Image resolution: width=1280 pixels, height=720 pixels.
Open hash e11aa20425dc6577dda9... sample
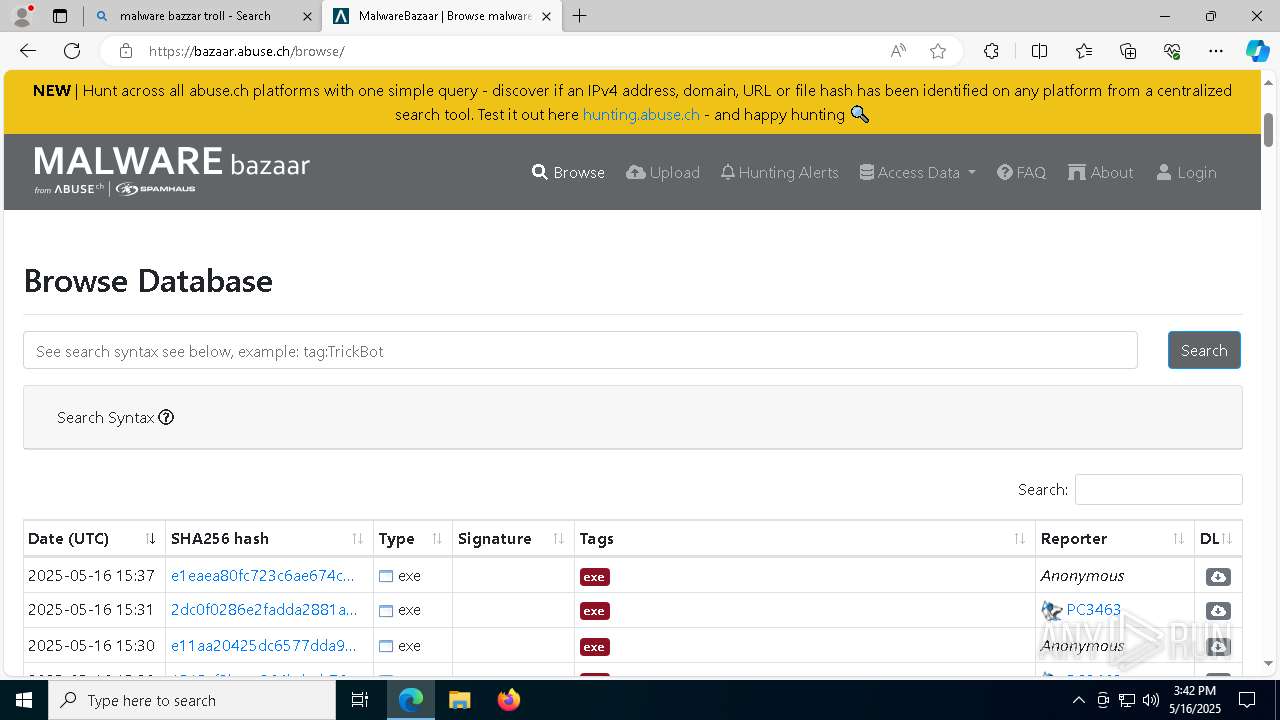264,645
